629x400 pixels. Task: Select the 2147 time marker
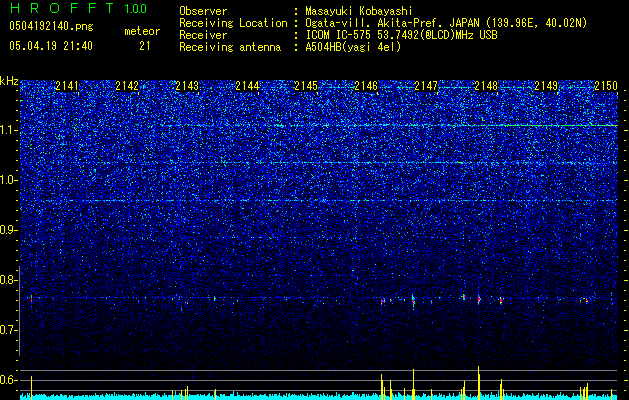426,86
